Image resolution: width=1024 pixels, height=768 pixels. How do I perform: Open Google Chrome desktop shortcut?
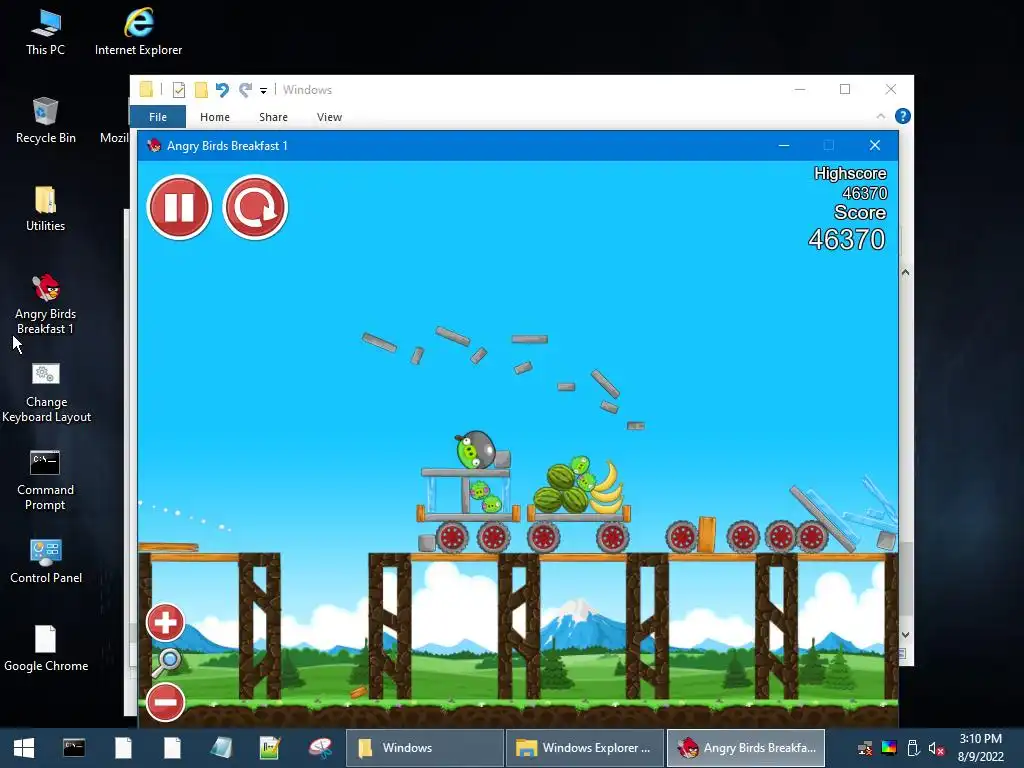tap(46, 648)
